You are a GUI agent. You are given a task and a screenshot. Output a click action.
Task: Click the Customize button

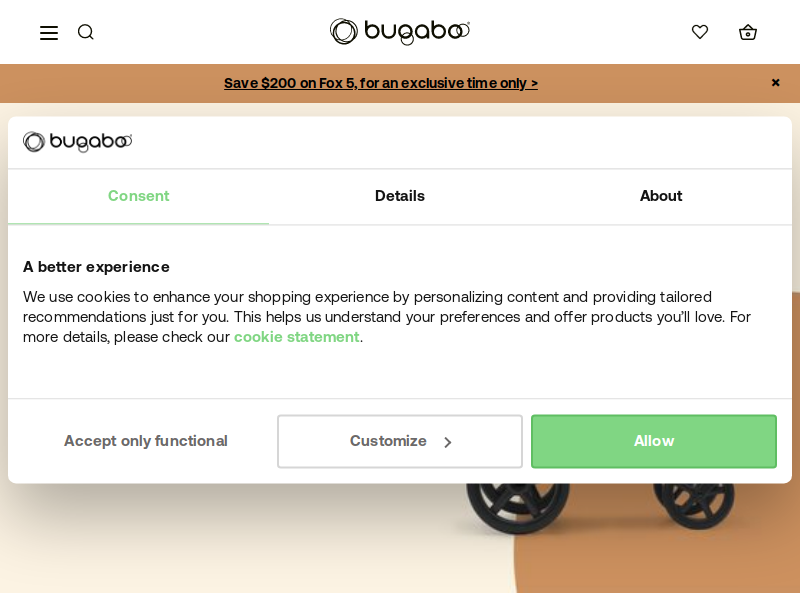(x=399, y=441)
